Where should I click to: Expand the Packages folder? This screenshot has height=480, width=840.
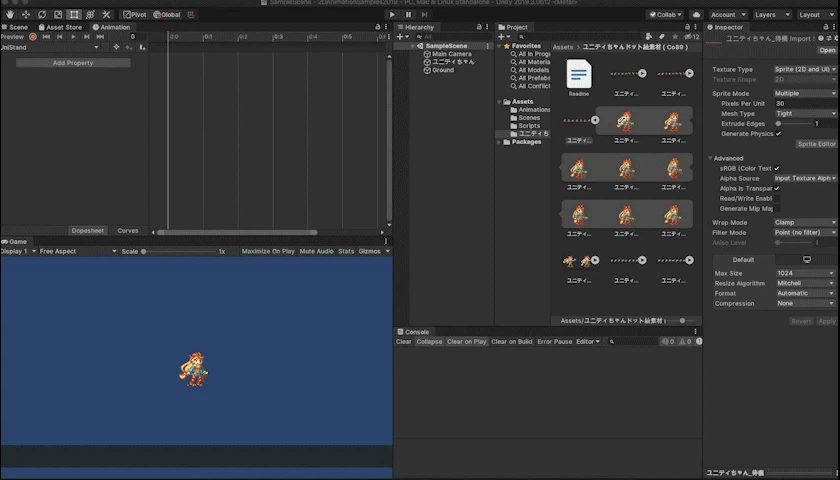tap(499, 142)
